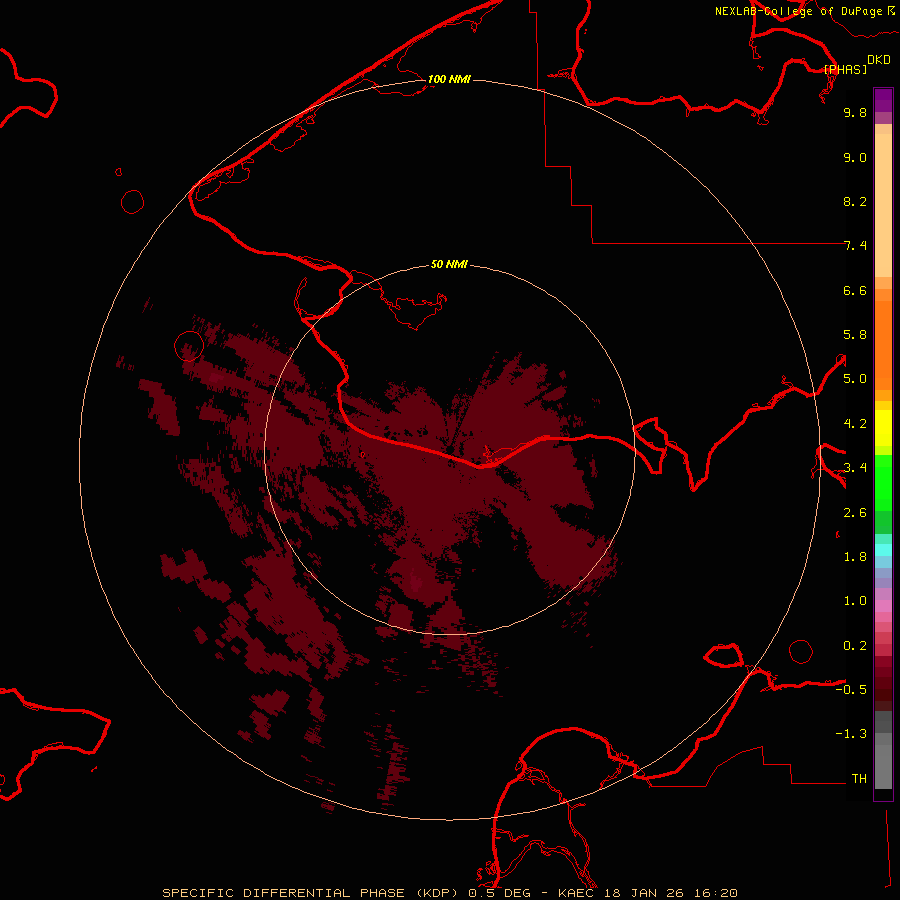Click the 2.6 legend value

(x=855, y=513)
